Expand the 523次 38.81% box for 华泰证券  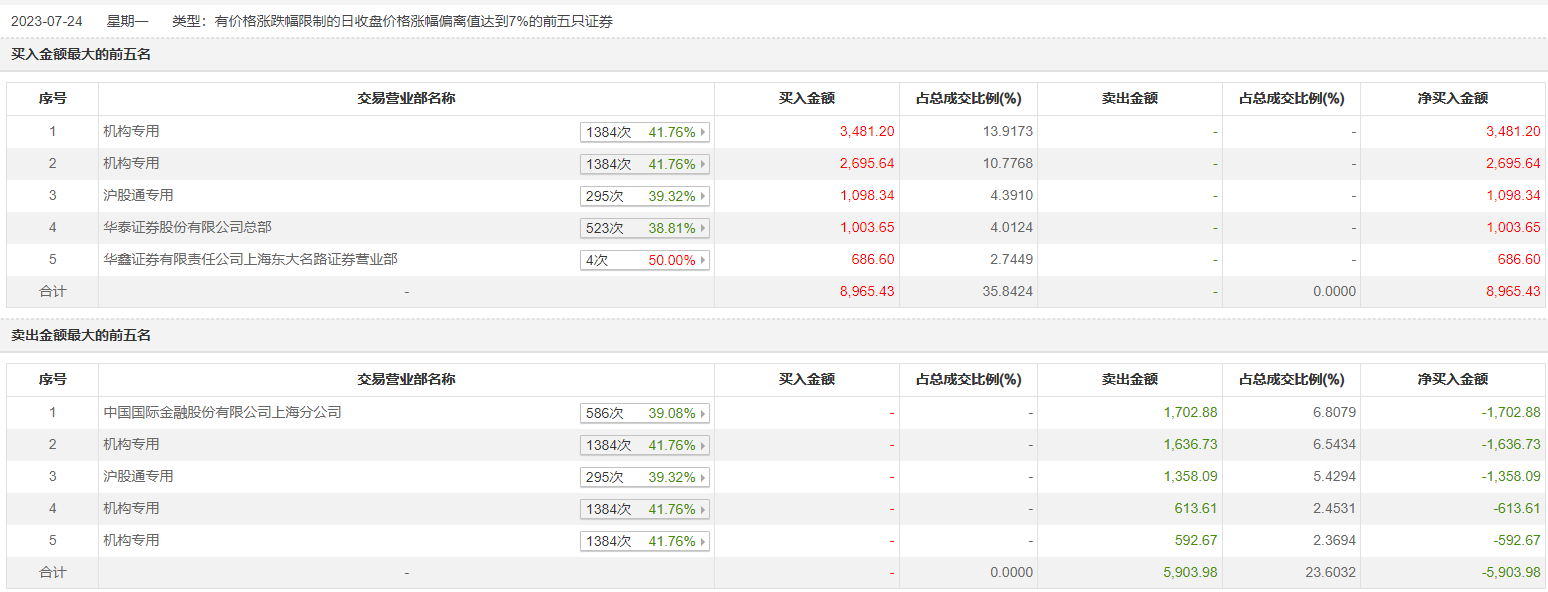(644, 228)
